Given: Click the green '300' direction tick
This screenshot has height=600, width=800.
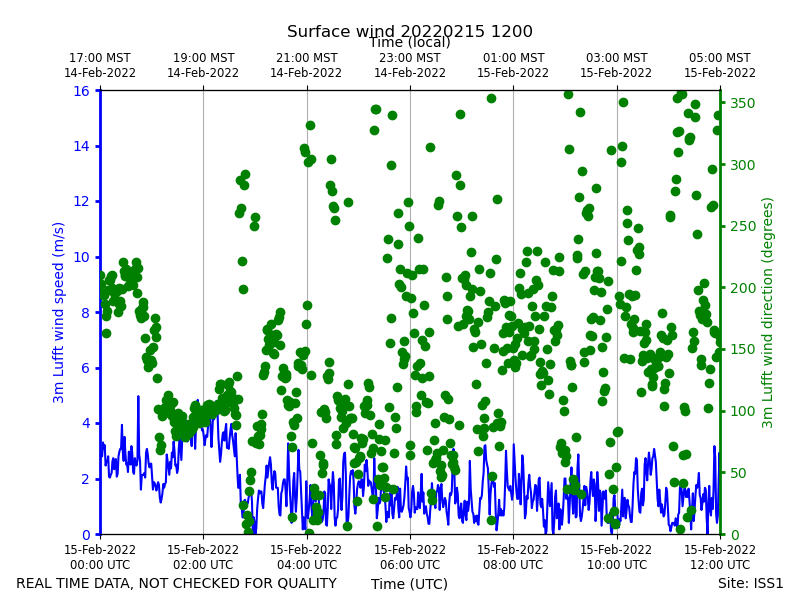Looking at the screenshot, I should 743,165.
